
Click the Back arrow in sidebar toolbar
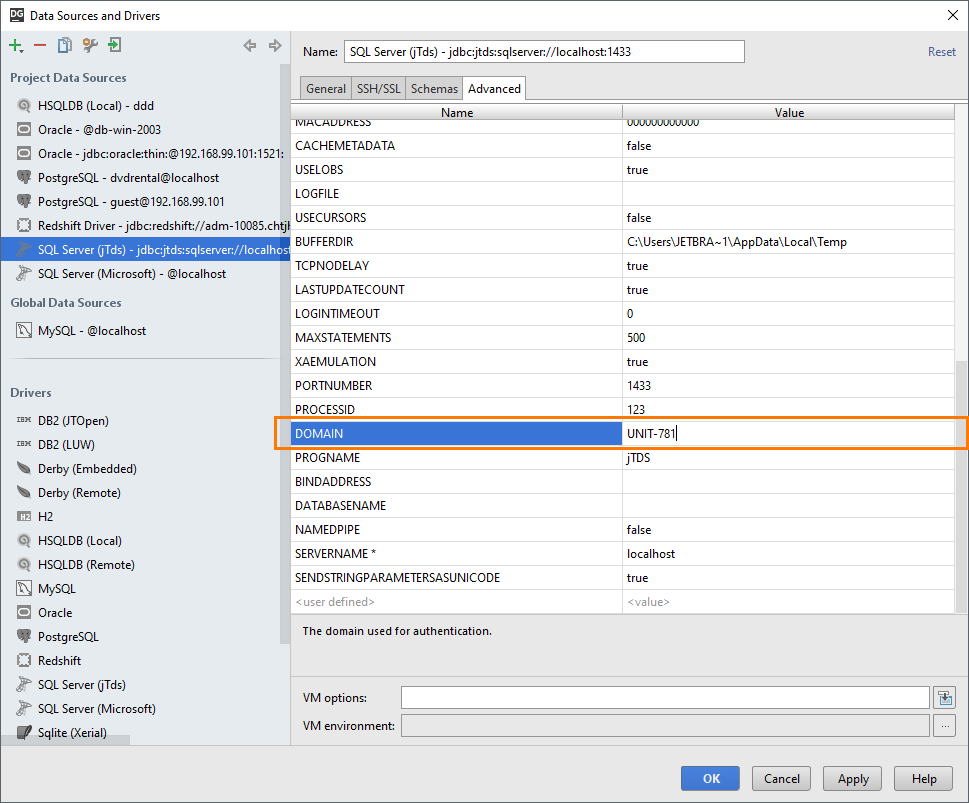[250, 45]
